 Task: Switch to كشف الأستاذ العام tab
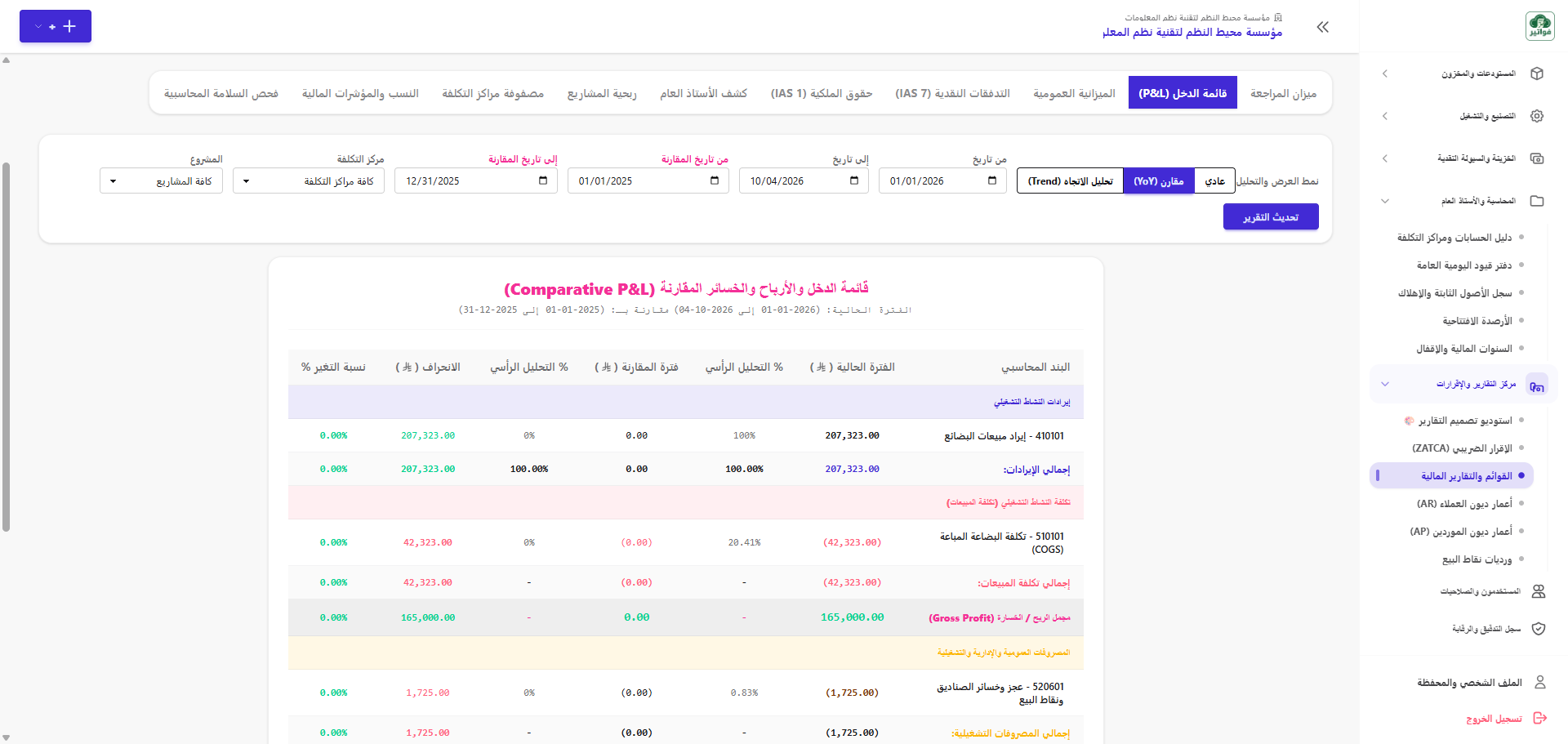pos(703,93)
